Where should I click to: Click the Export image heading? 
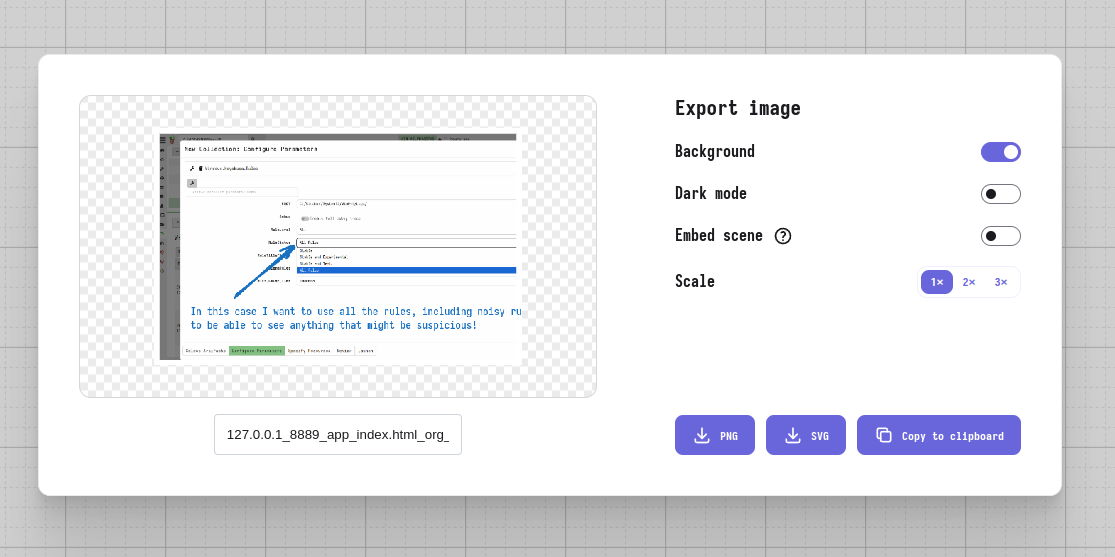pos(737,108)
